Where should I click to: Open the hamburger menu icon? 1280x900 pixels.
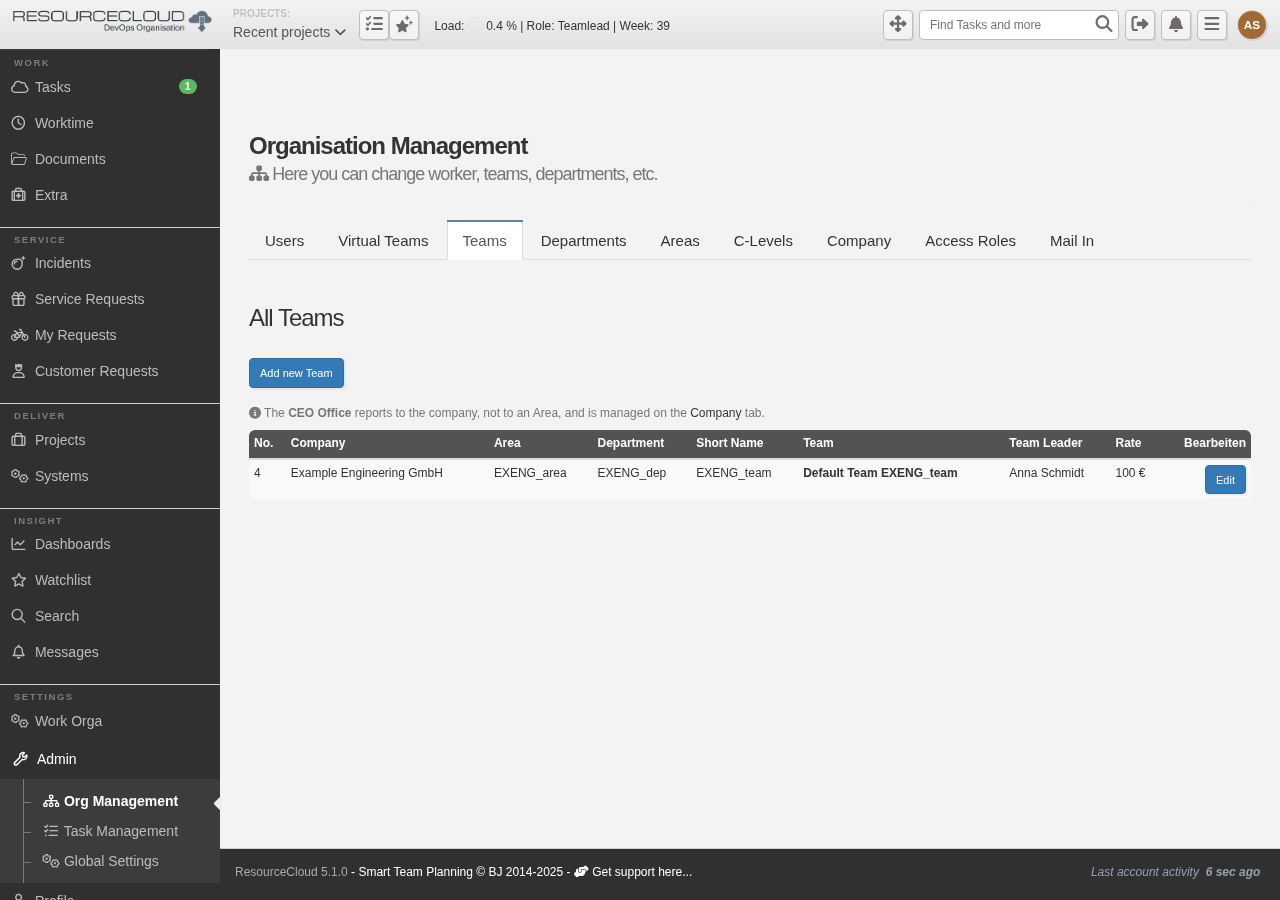(x=1212, y=25)
